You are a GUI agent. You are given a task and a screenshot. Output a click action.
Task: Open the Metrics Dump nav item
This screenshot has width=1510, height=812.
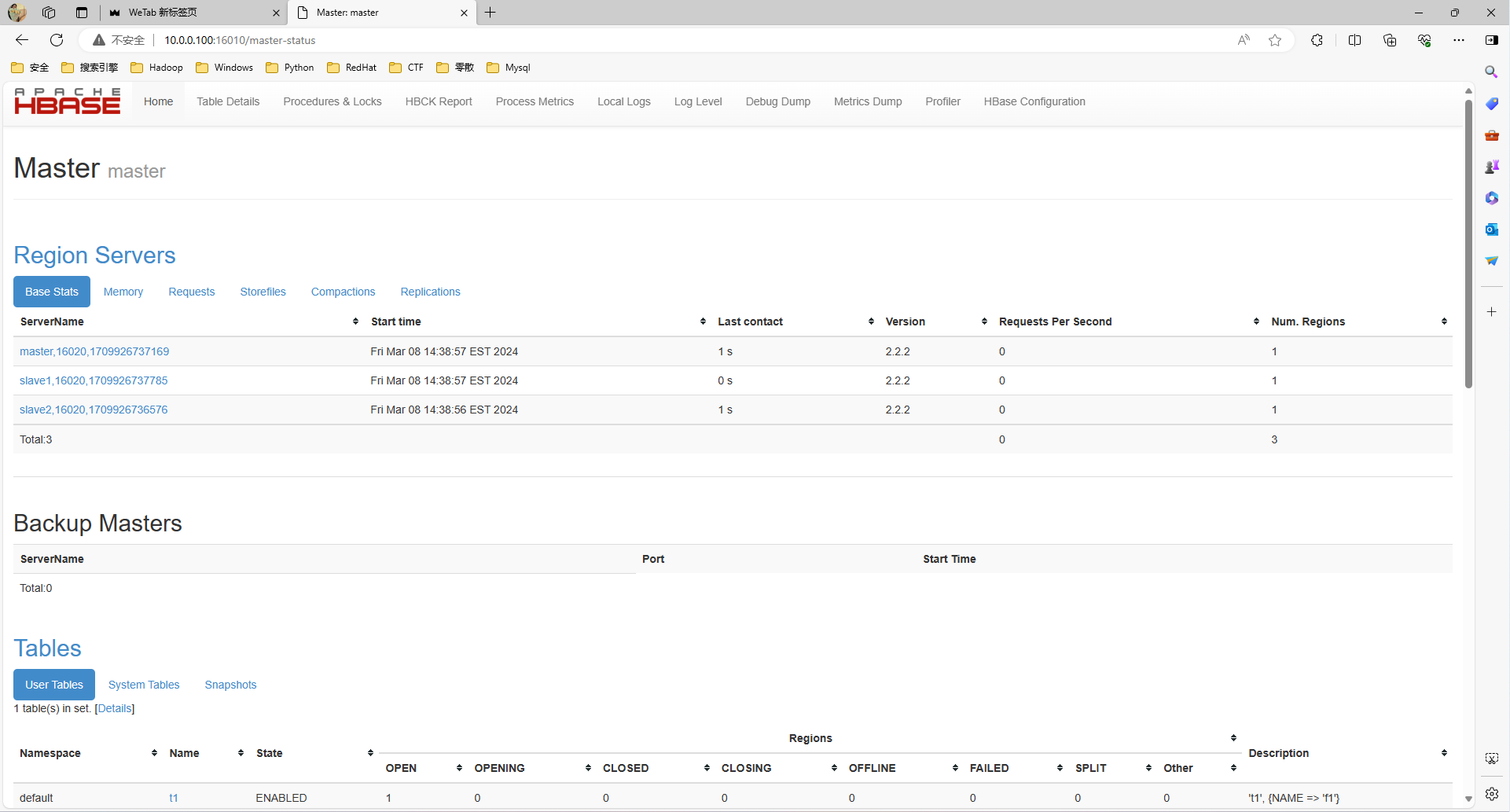click(868, 101)
